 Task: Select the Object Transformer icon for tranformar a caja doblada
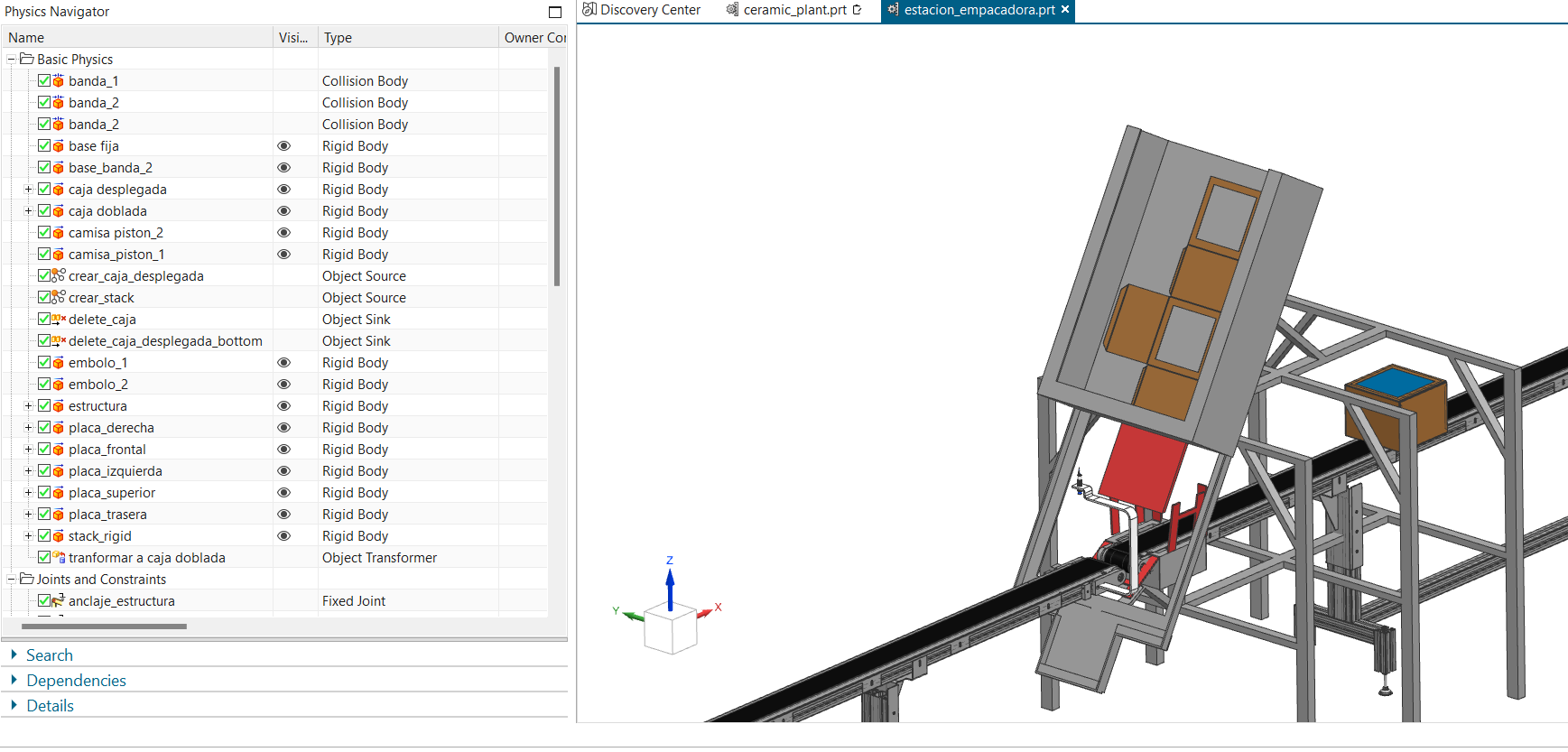59,557
